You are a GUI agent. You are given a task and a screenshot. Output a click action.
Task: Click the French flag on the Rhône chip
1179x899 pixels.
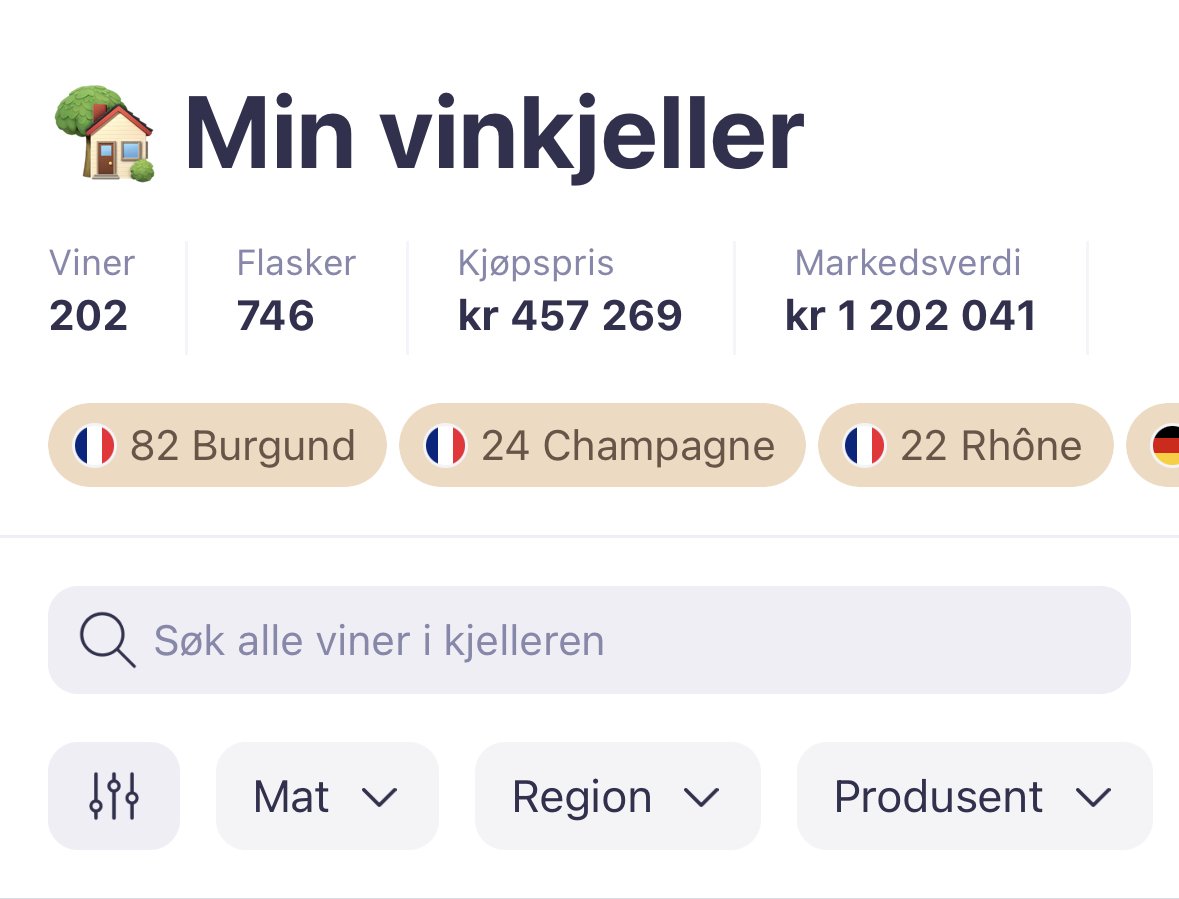(864, 445)
